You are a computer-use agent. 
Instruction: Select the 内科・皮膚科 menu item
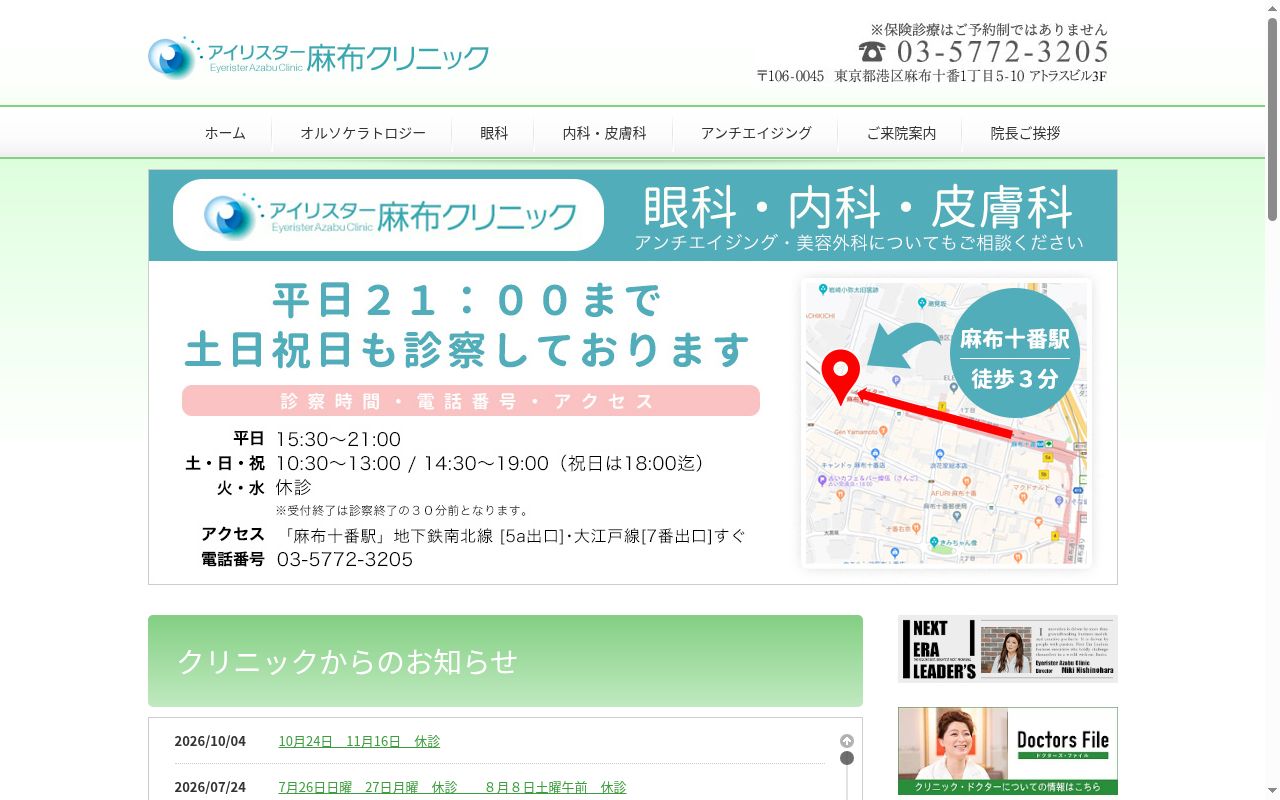(x=604, y=133)
